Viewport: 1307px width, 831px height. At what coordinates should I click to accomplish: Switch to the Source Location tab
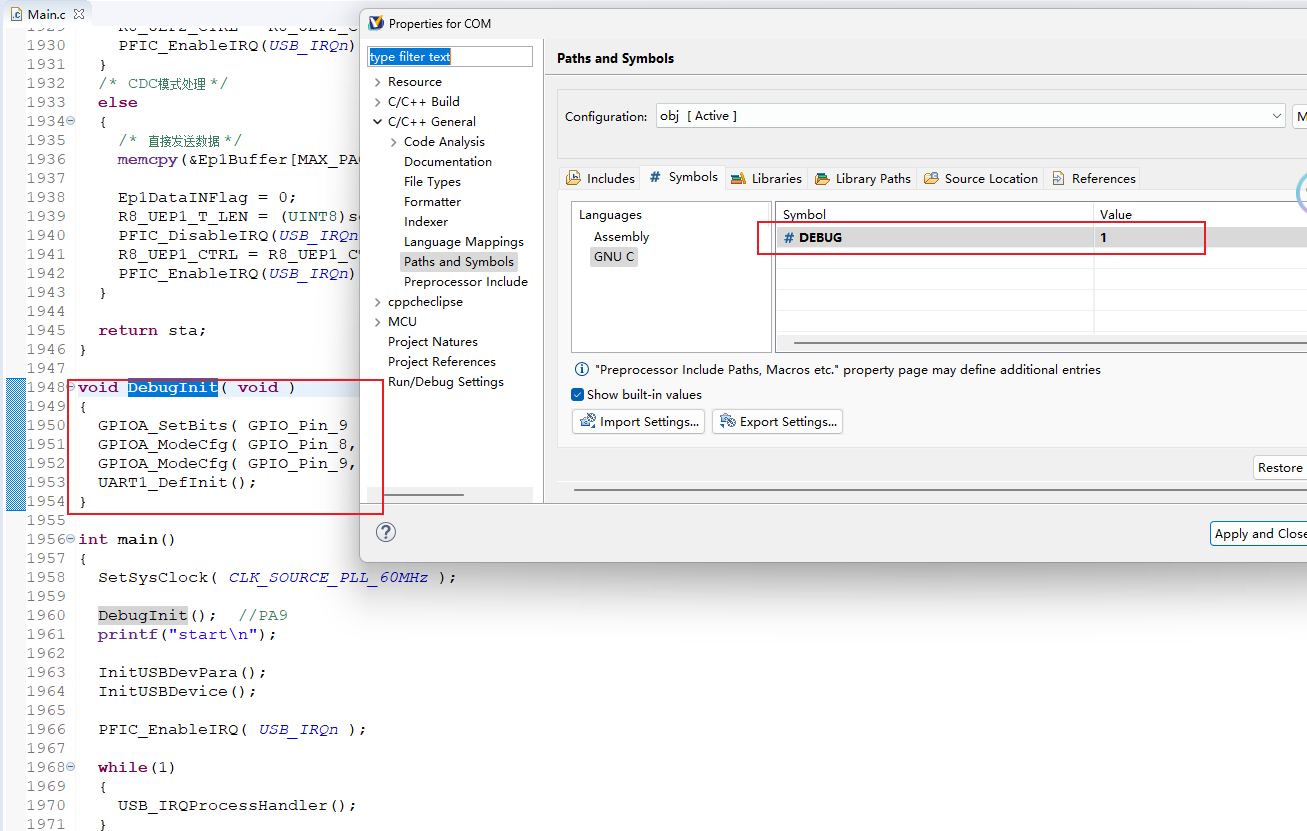[981, 178]
